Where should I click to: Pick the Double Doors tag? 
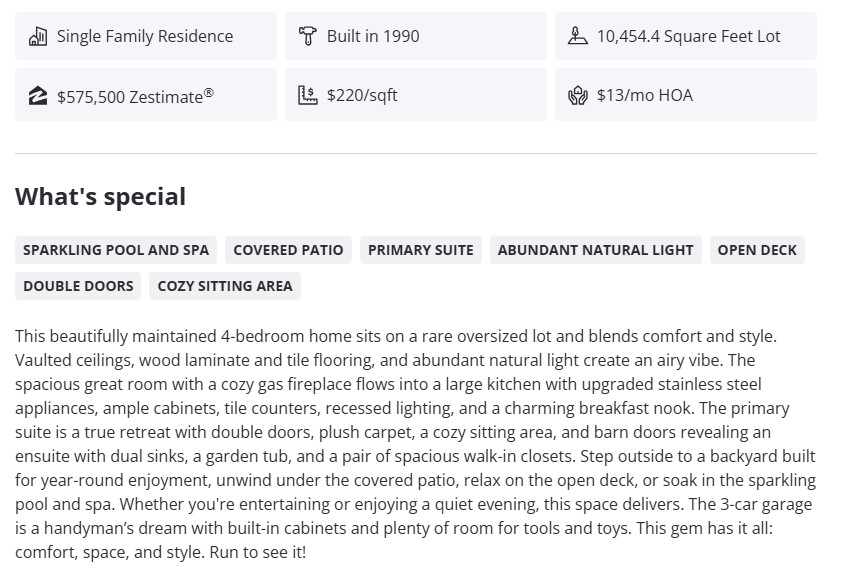78,286
